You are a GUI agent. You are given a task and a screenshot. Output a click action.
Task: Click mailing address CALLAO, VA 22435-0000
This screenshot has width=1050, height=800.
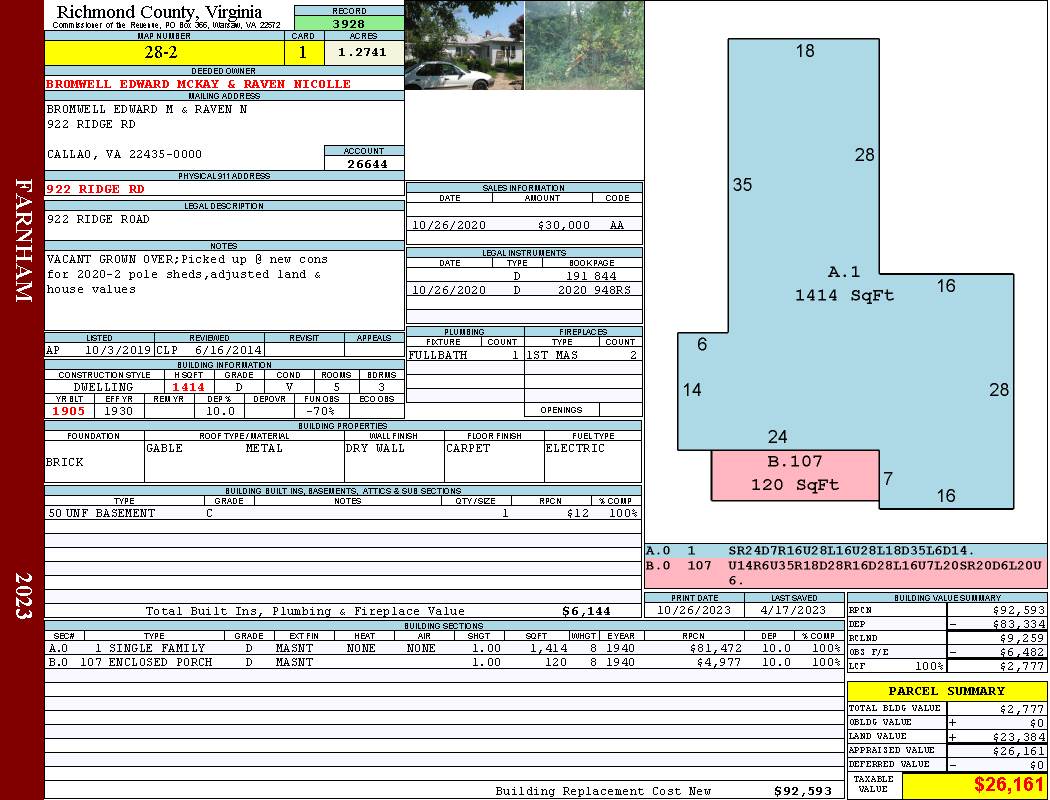[x=124, y=154]
